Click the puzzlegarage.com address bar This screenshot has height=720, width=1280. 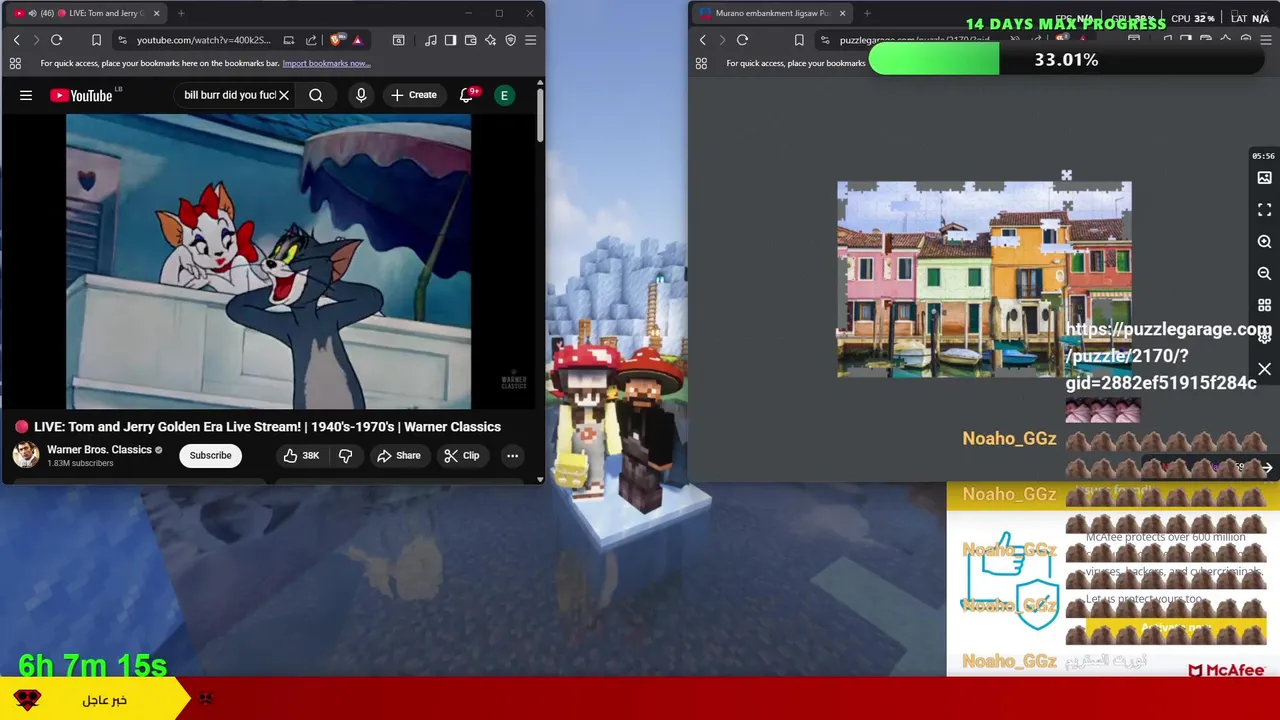914,40
